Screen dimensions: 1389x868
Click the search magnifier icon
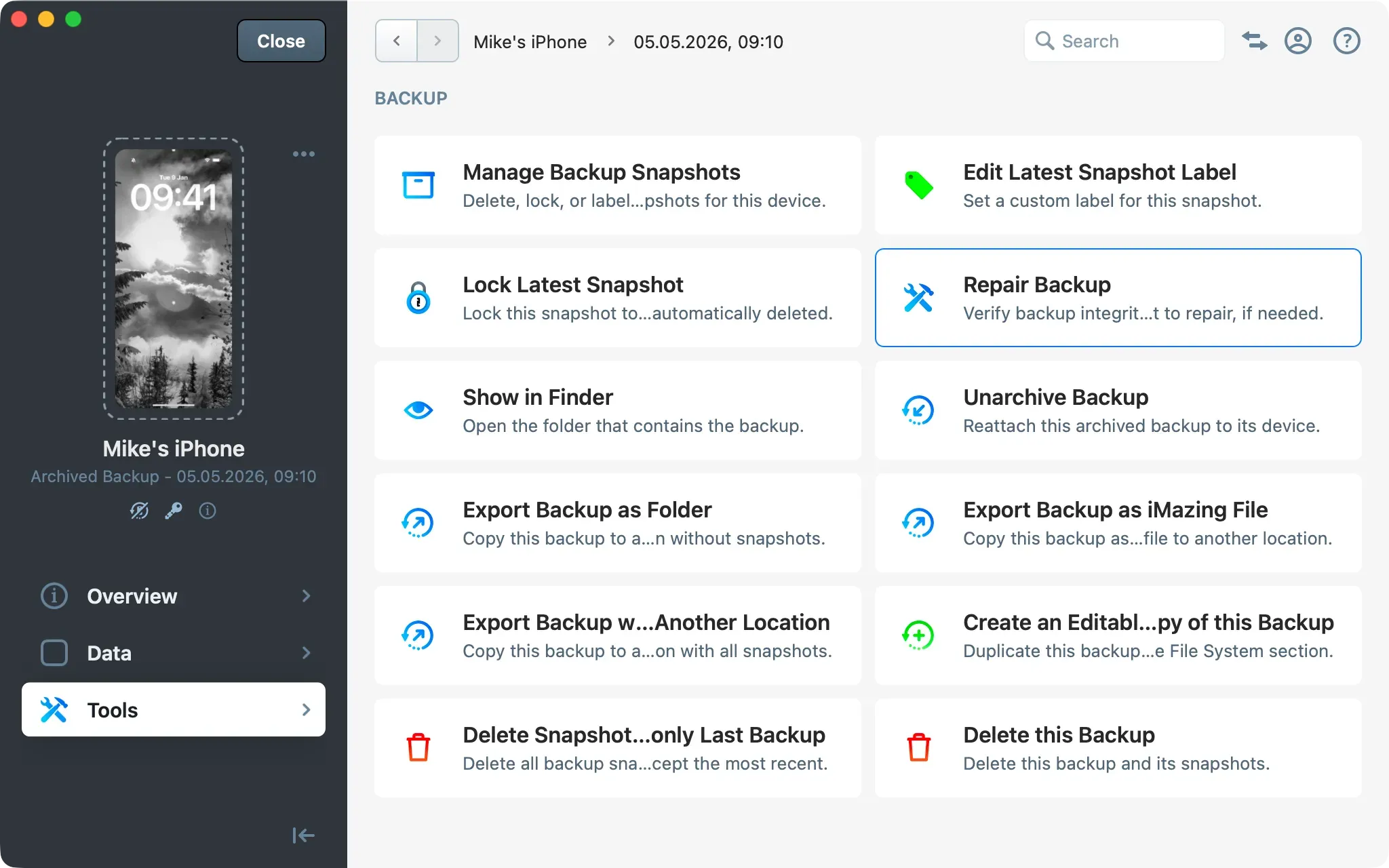[1044, 41]
